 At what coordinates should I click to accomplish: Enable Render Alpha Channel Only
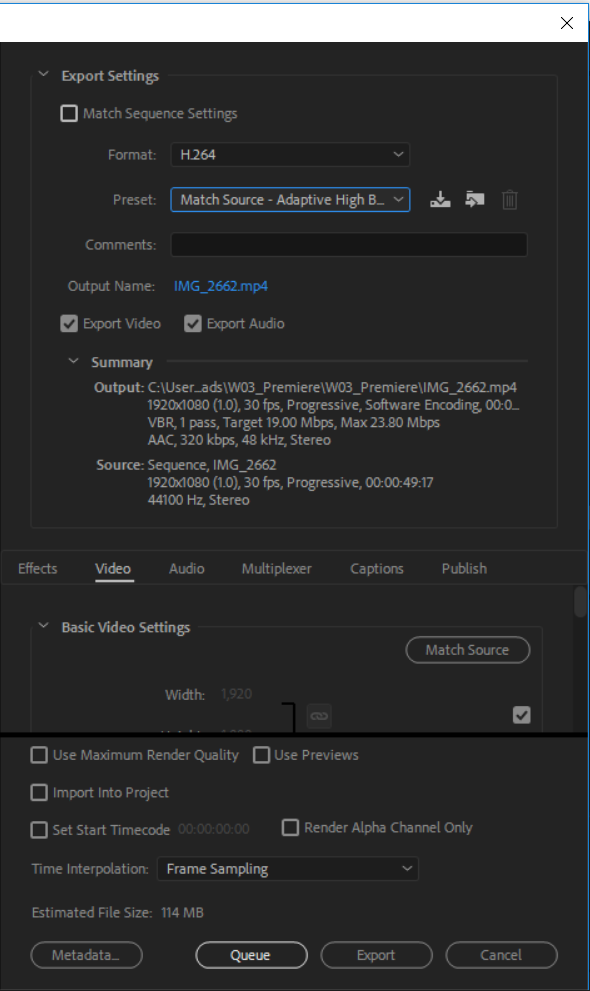click(290, 827)
